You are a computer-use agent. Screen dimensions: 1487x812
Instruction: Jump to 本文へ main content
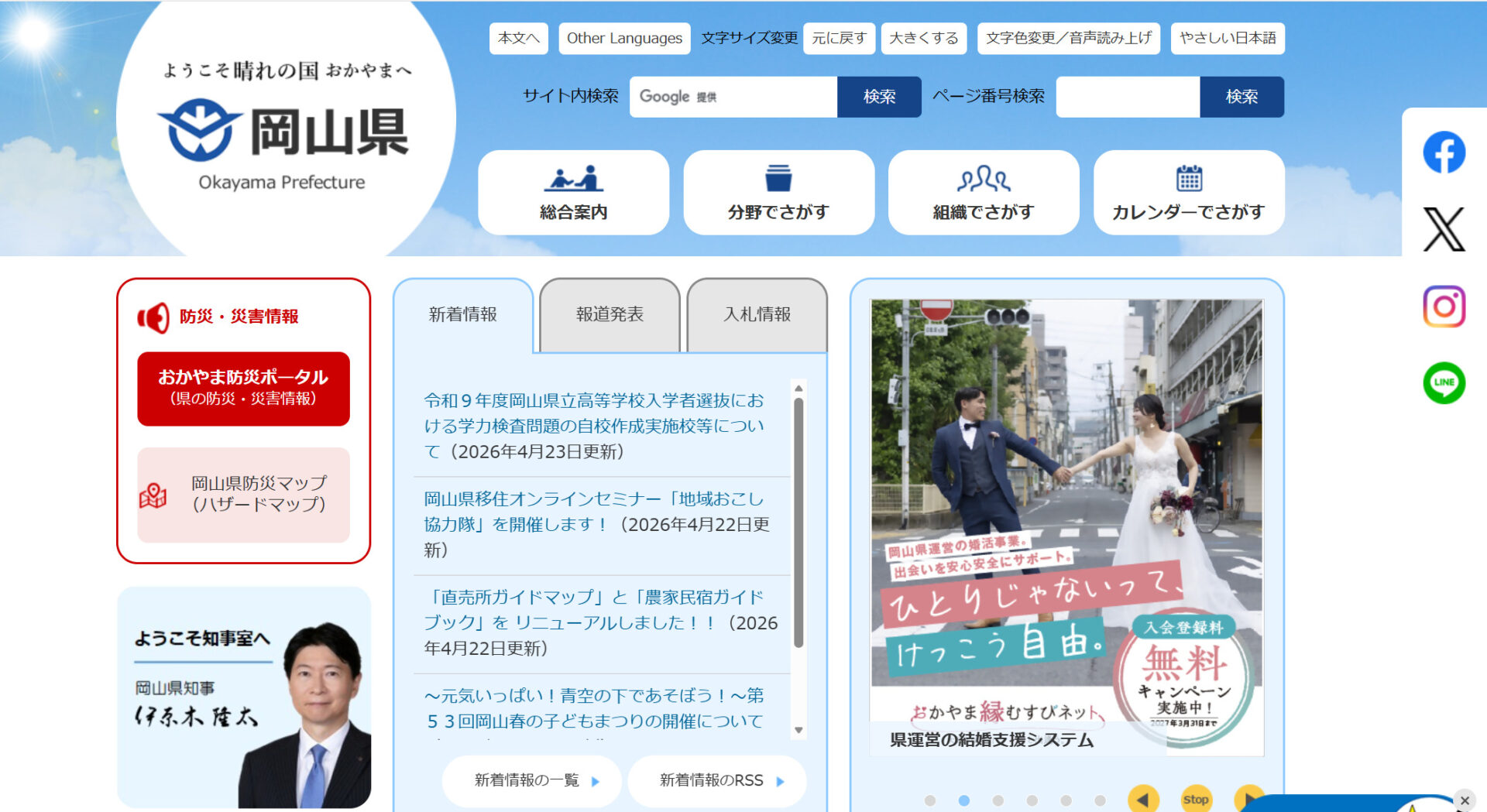click(519, 38)
